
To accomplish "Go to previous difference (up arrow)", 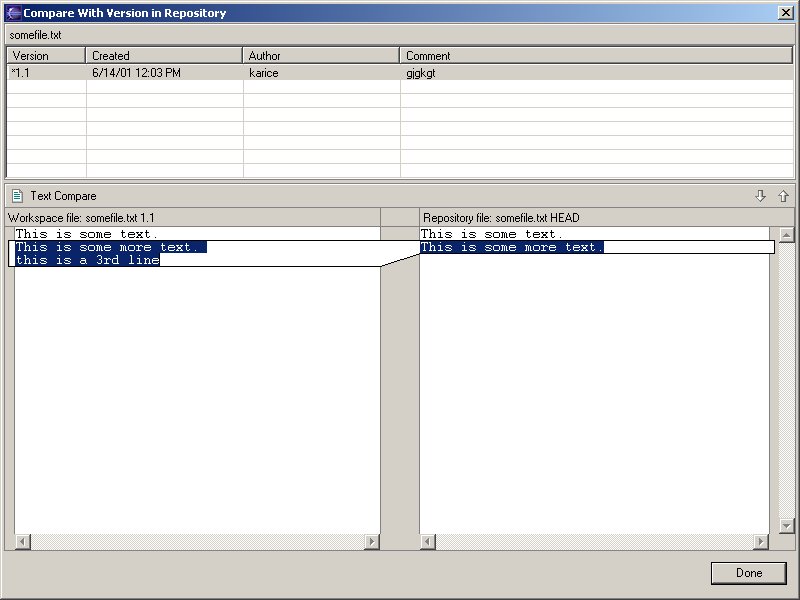I will (783, 196).
